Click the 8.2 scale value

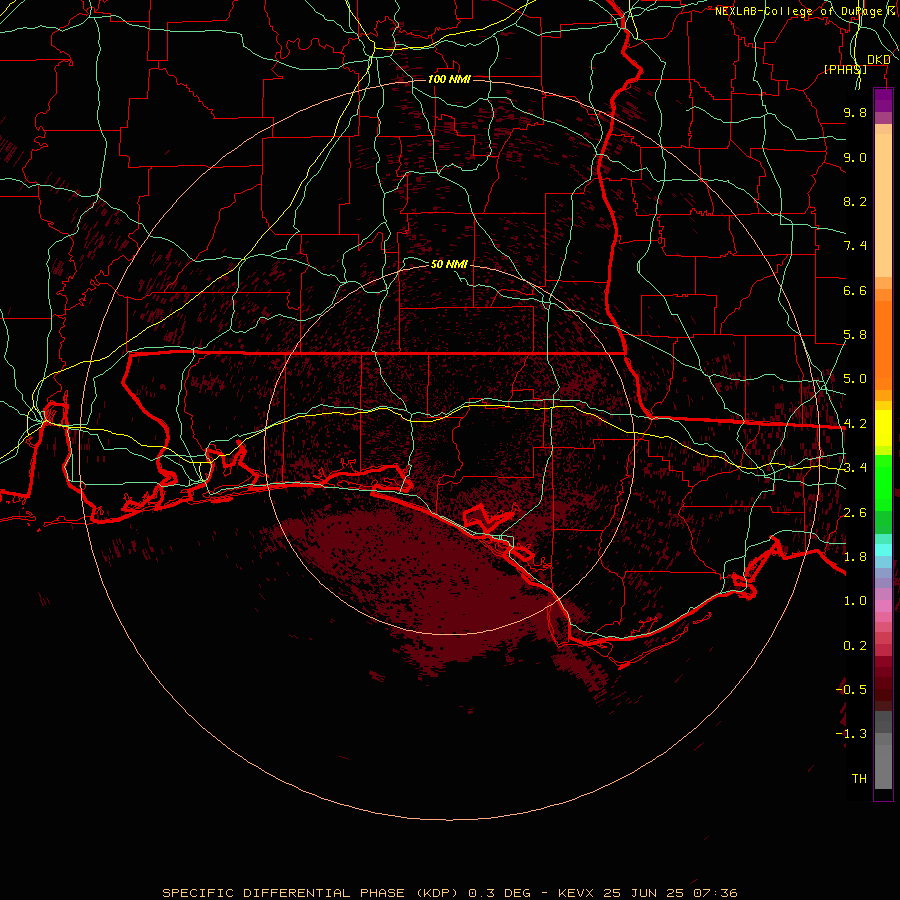[855, 201]
